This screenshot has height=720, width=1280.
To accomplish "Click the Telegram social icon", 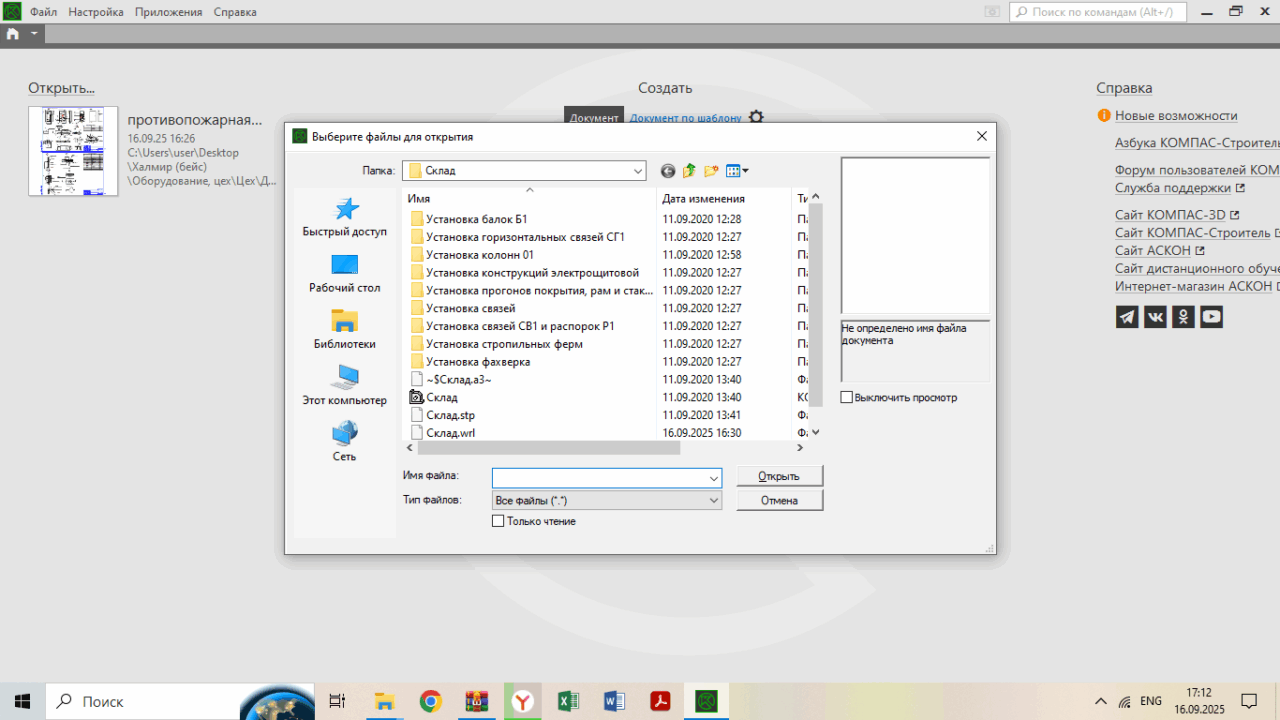I will 1127,317.
